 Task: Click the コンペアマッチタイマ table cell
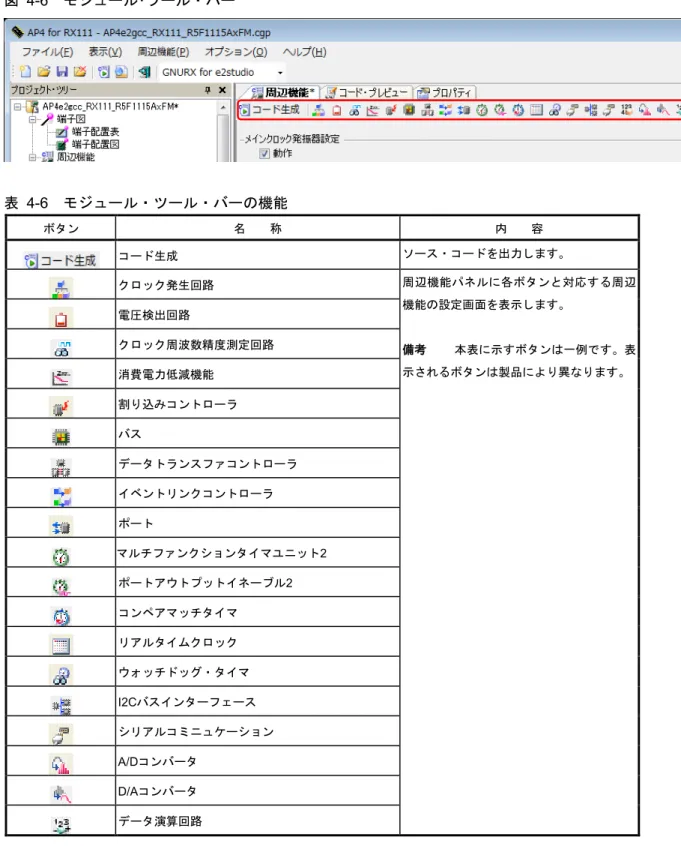(x=257, y=612)
